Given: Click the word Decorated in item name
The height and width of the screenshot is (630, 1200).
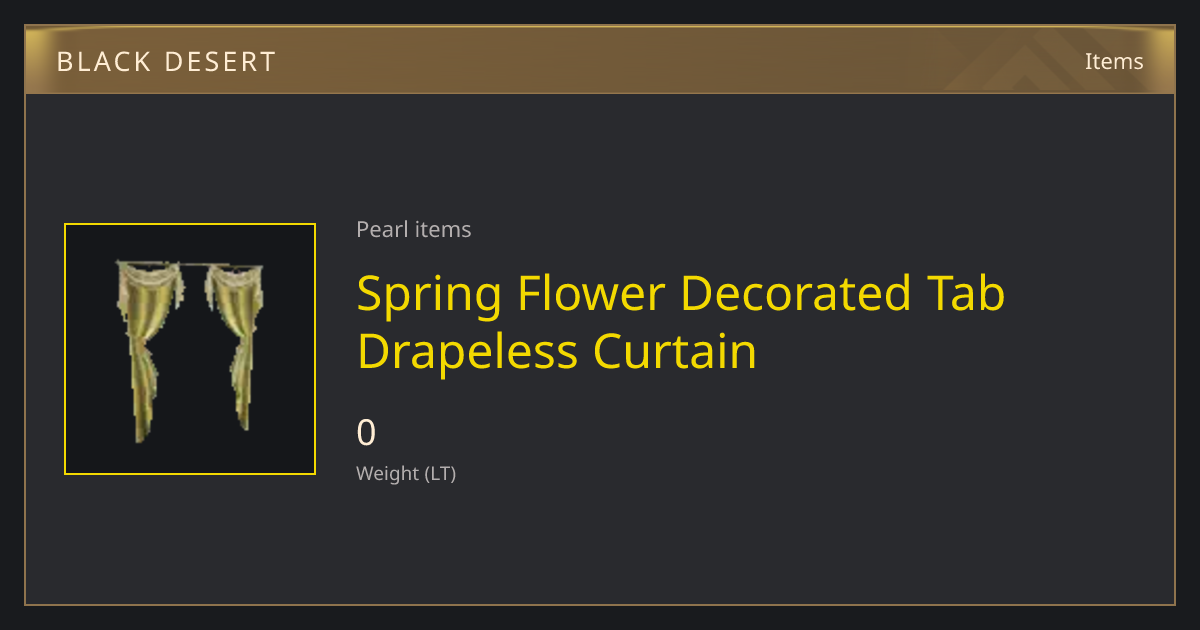Looking at the screenshot, I should click(x=796, y=293).
